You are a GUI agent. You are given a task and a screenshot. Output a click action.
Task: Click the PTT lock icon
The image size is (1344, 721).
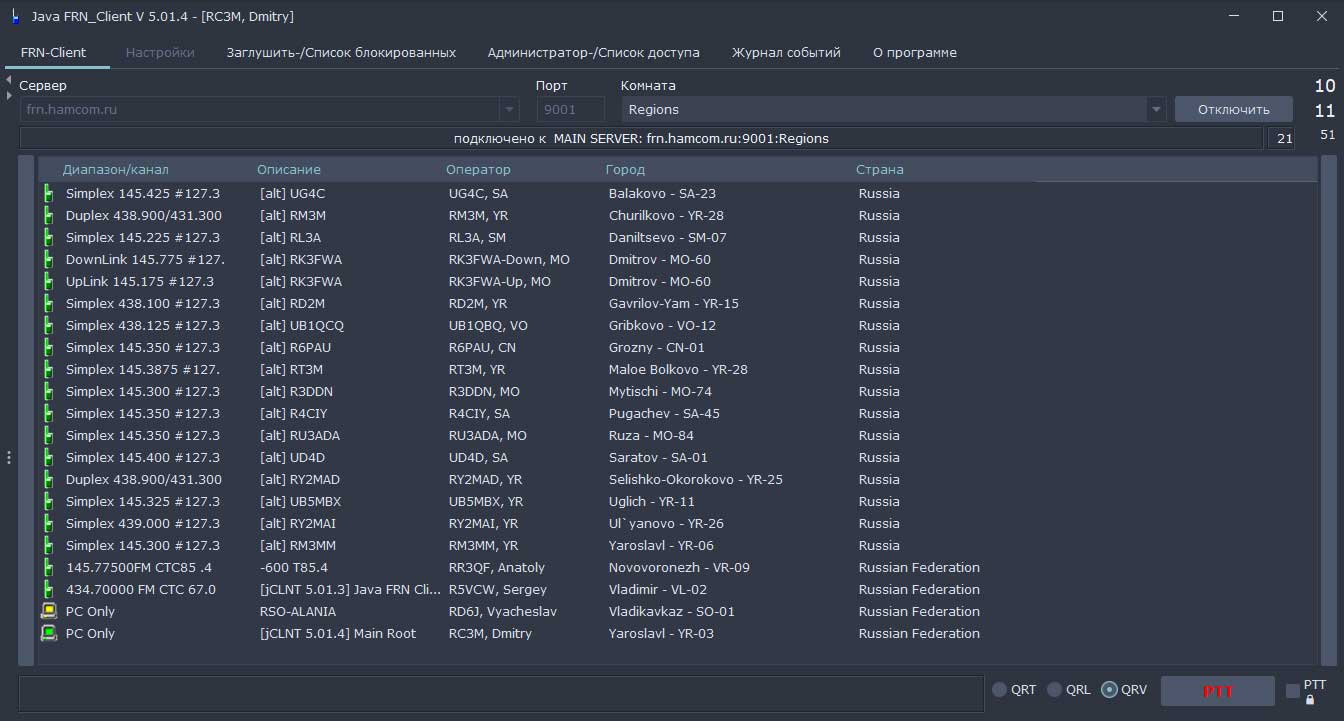coord(1310,700)
